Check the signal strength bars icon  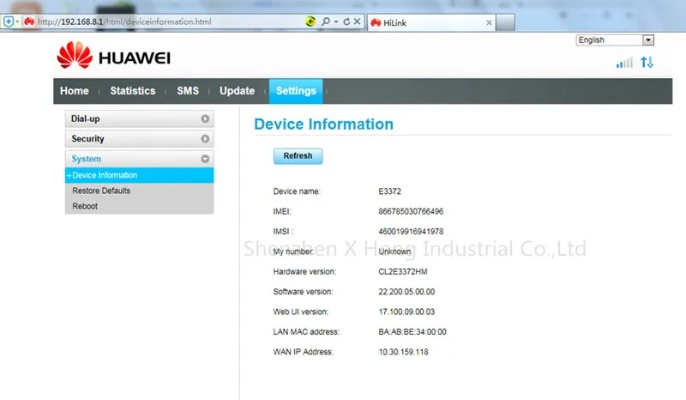[624, 63]
